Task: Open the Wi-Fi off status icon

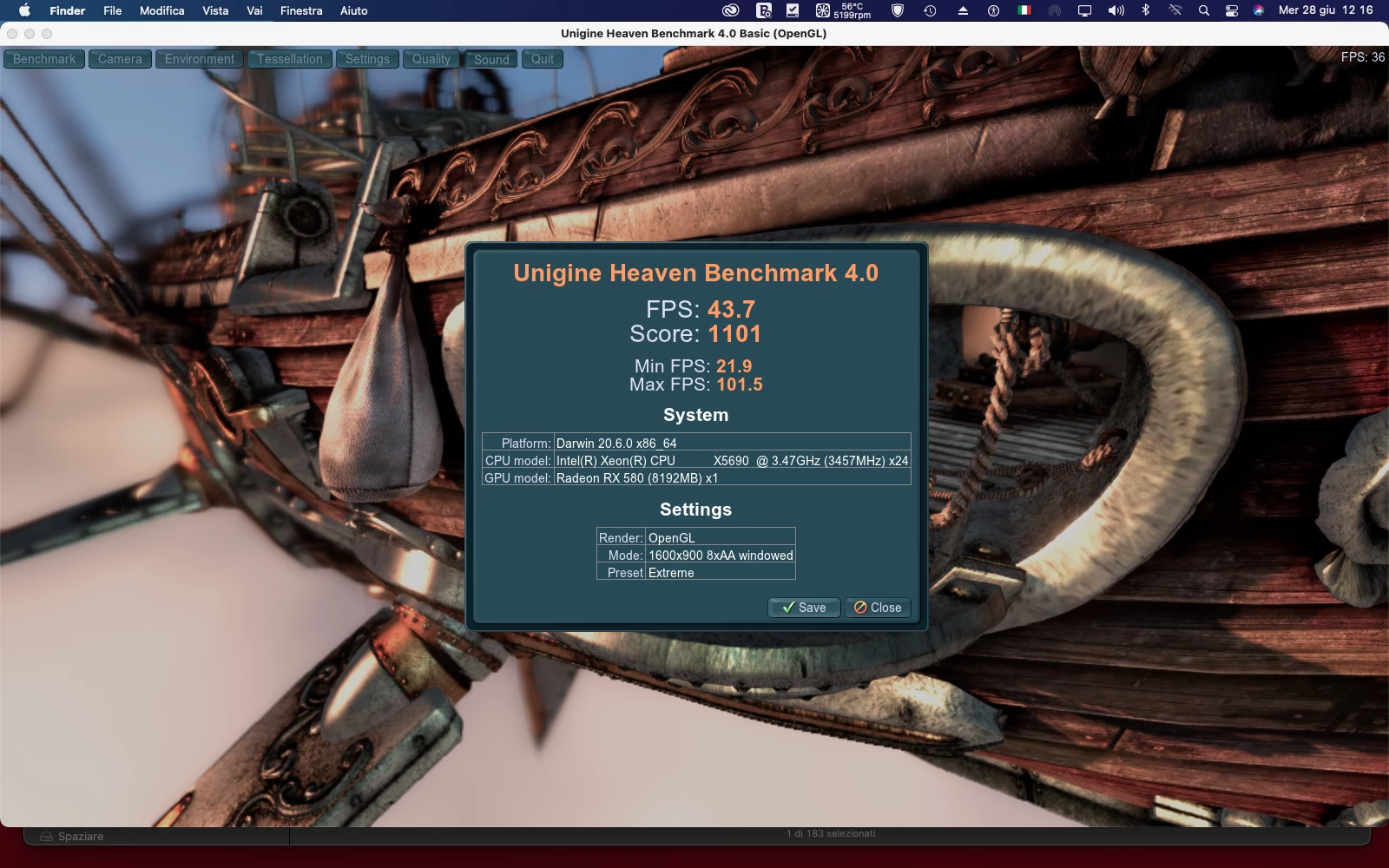Action: point(1175,10)
